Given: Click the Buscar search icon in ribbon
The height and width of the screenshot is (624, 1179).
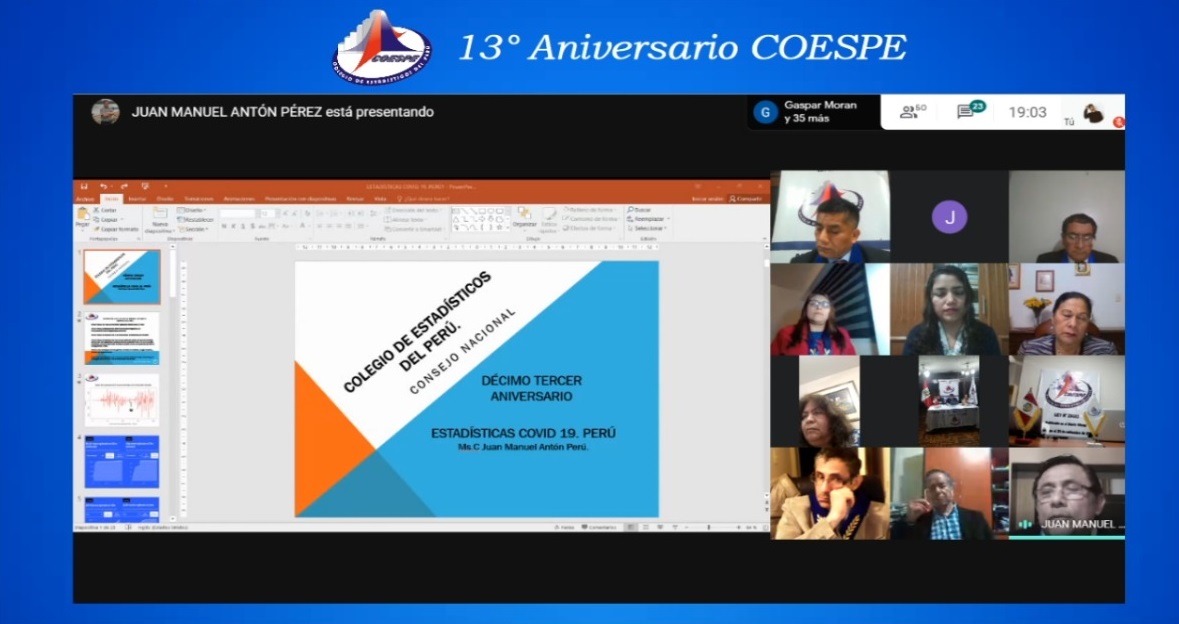Looking at the screenshot, I should click(640, 210).
